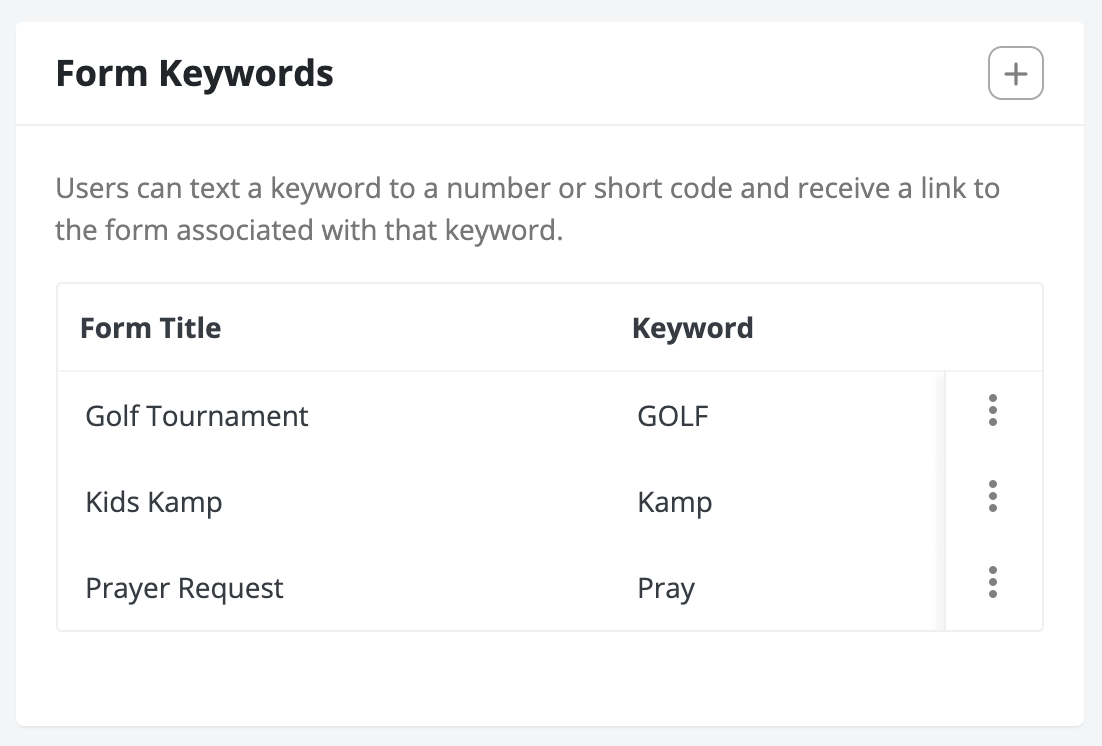The width and height of the screenshot is (1102, 746).
Task: Click empty space between Prayer Request and Pray
Action: pyautogui.click(x=460, y=588)
